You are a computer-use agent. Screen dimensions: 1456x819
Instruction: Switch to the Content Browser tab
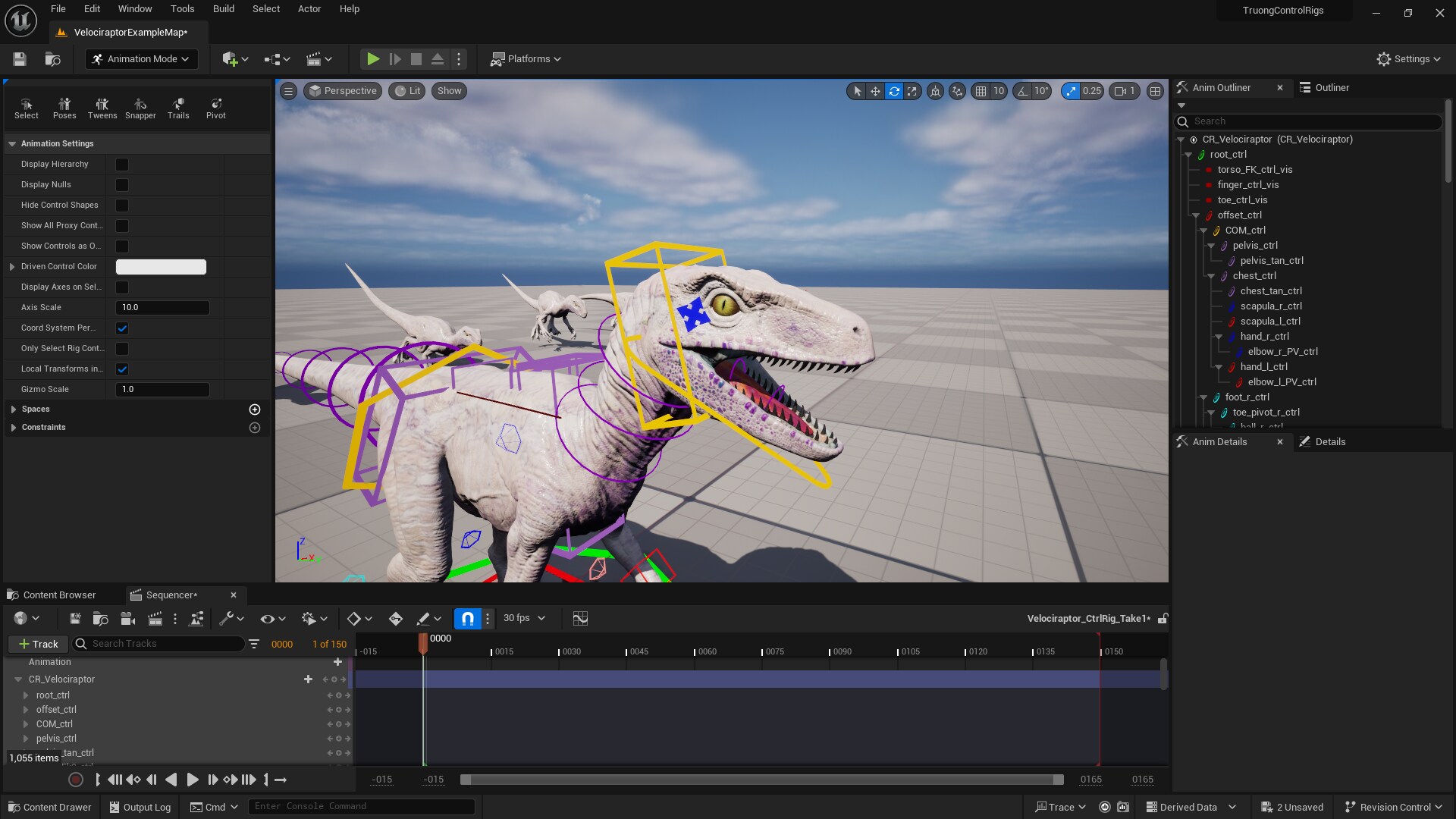click(59, 595)
